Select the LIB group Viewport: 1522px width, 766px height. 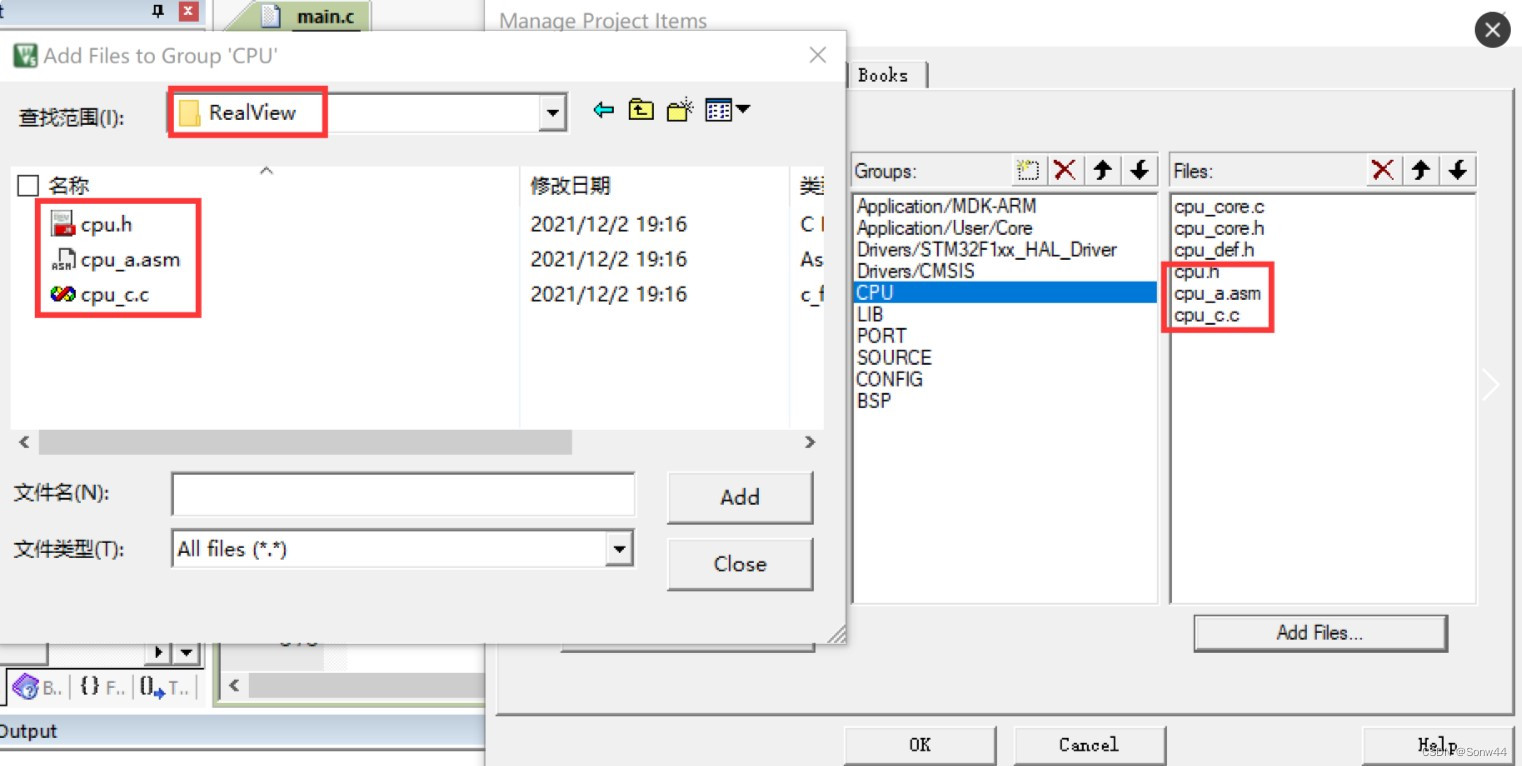tap(869, 314)
